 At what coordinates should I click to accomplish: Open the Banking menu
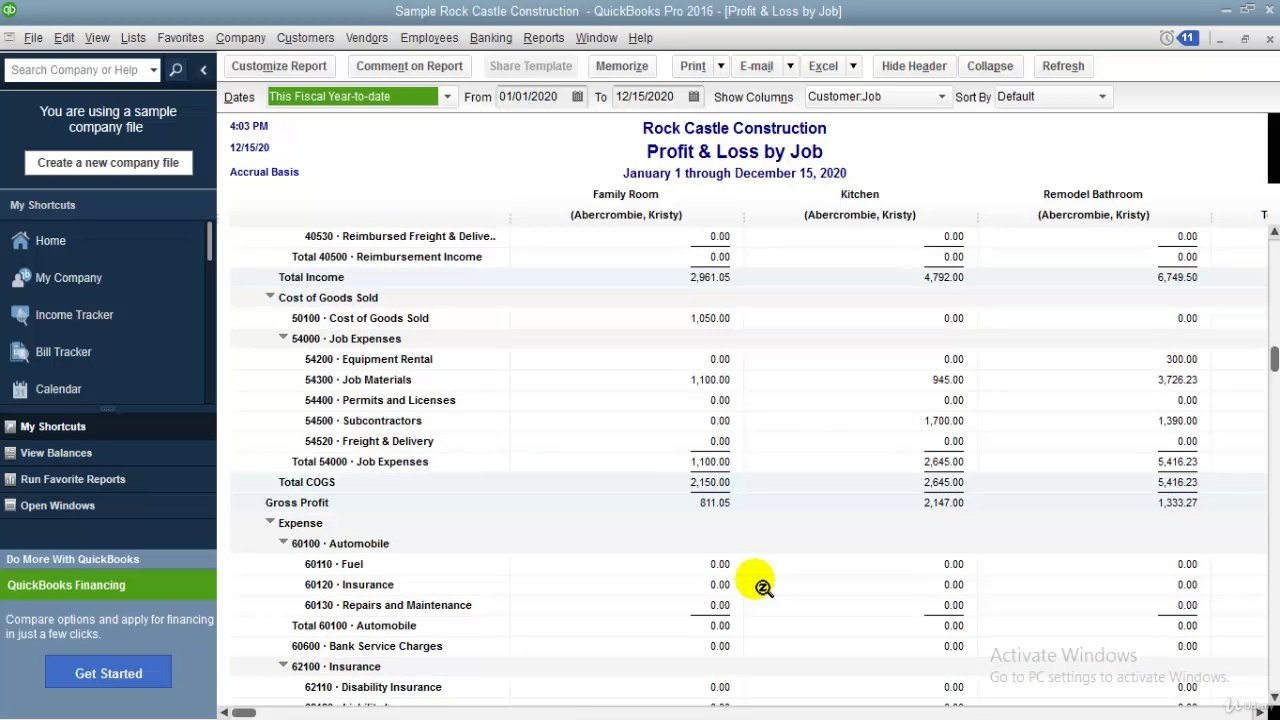[491, 38]
